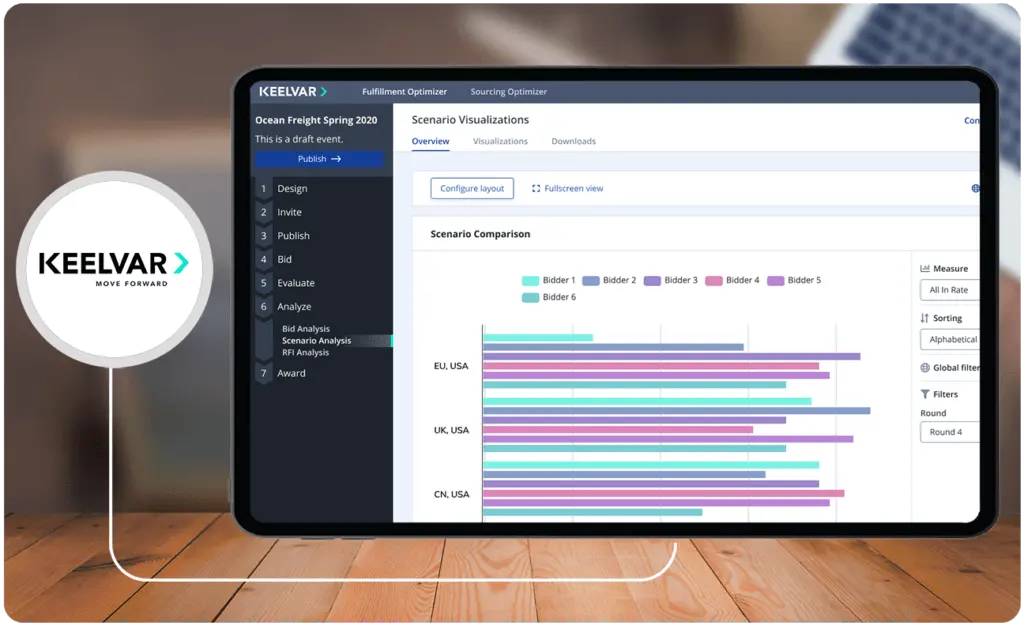Open the Fulfillment Optimizer menu
The height and width of the screenshot is (626, 1024).
(x=404, y=91)
